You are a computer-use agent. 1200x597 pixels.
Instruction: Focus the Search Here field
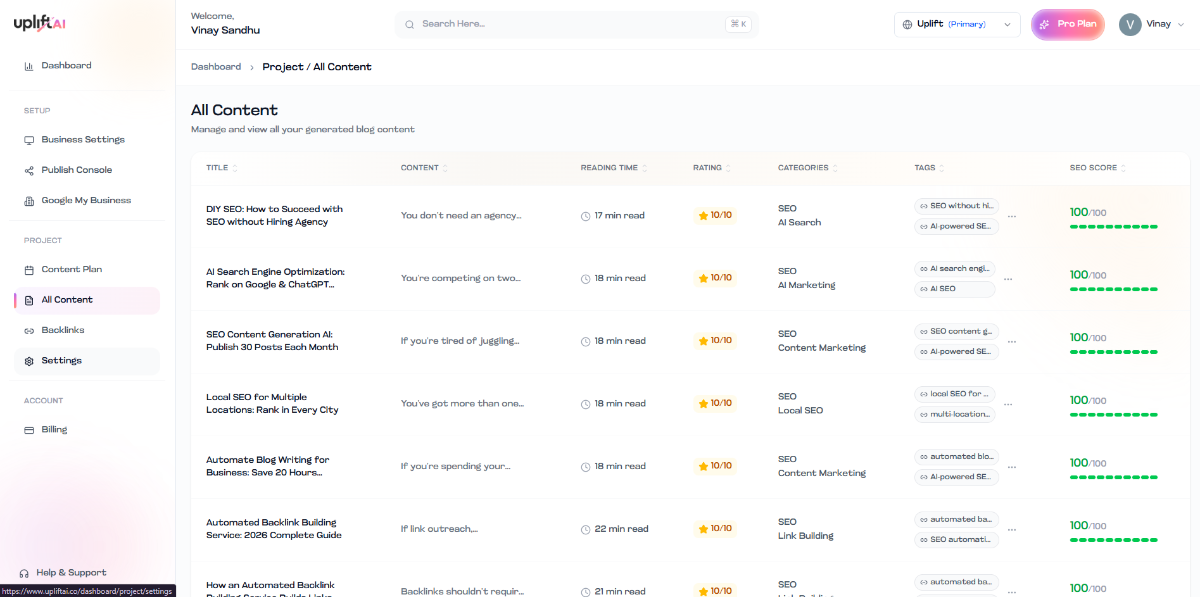[576, 24]
